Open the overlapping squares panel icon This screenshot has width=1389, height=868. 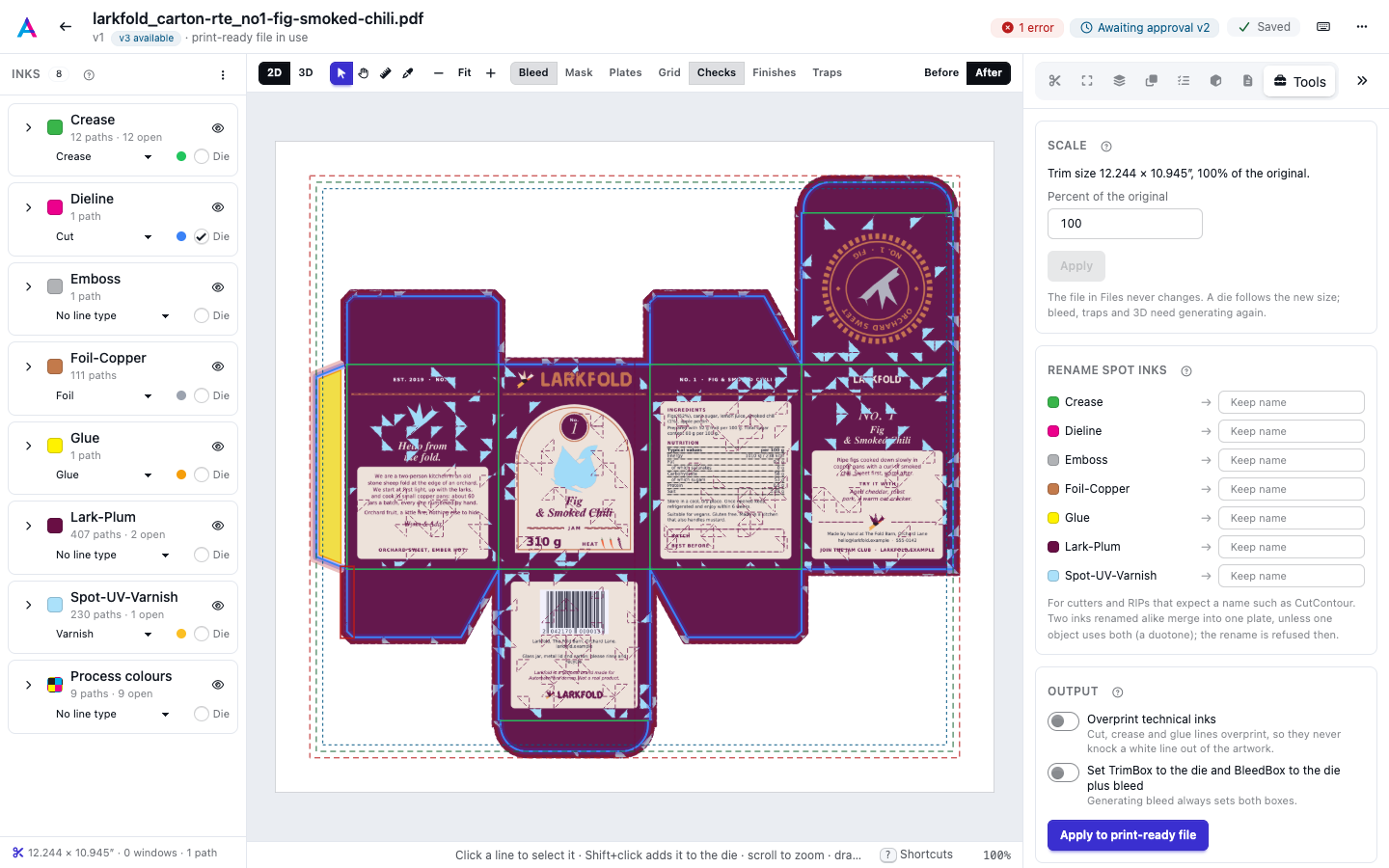(1151, 81)
